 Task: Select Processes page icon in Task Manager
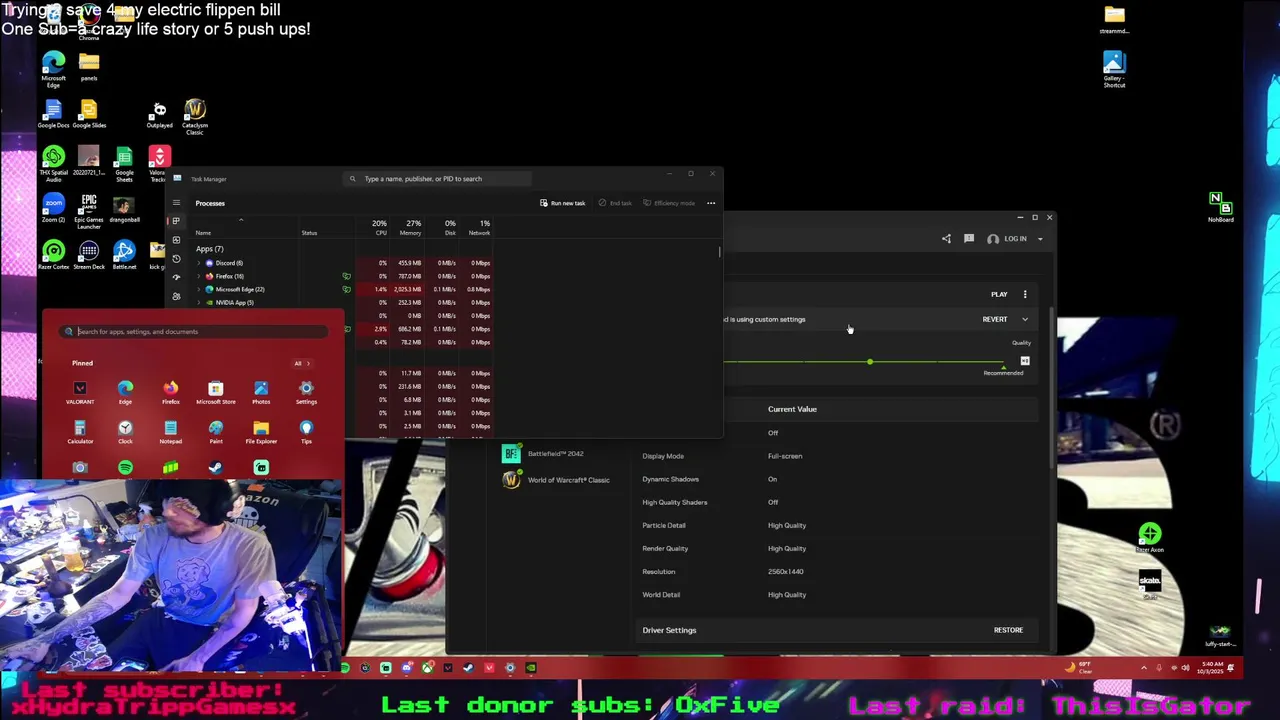[x=176, y=221]
